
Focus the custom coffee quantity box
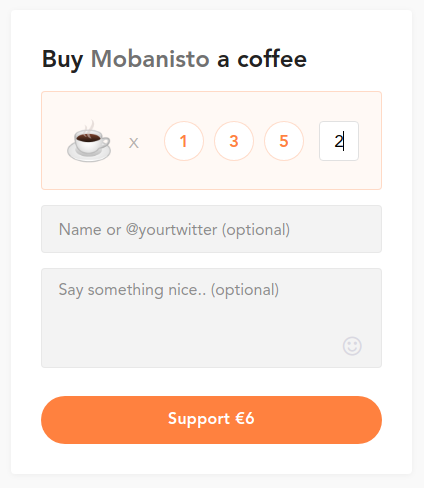(x=339, y=141)
